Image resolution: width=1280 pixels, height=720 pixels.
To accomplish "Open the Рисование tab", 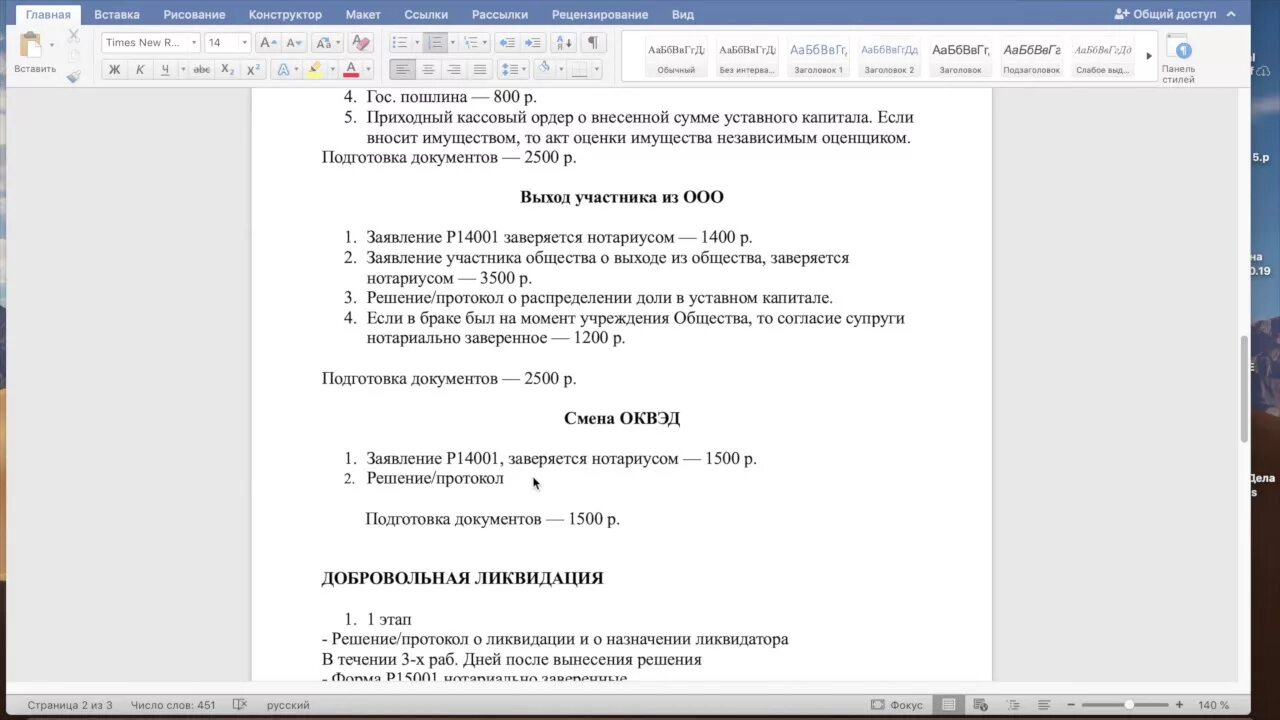I will tap(194, 15).
